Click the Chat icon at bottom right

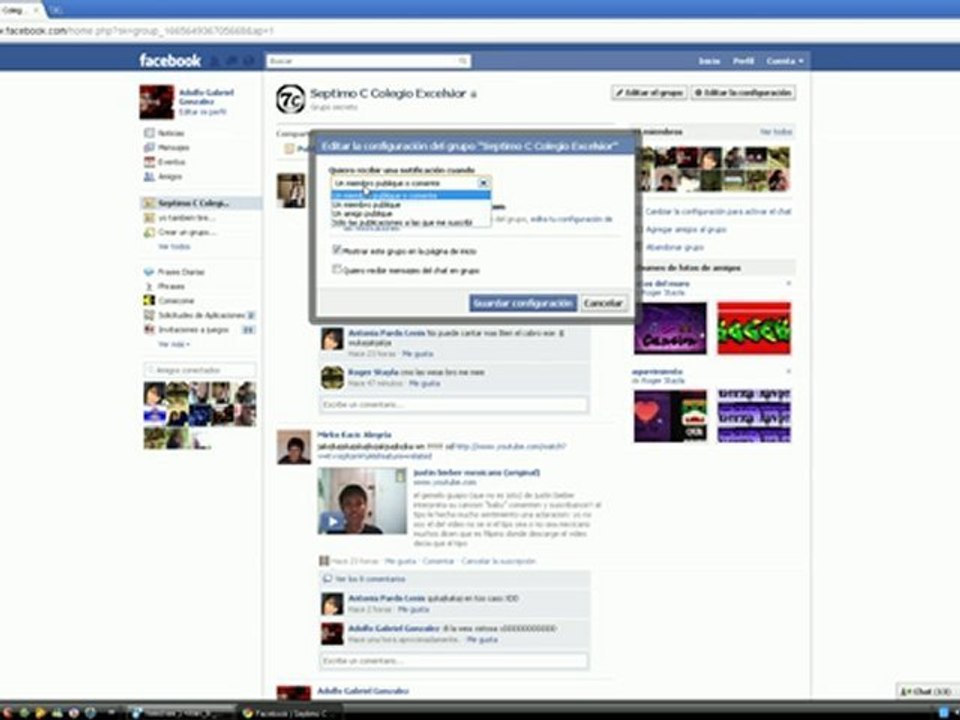(x=905, y=692)
